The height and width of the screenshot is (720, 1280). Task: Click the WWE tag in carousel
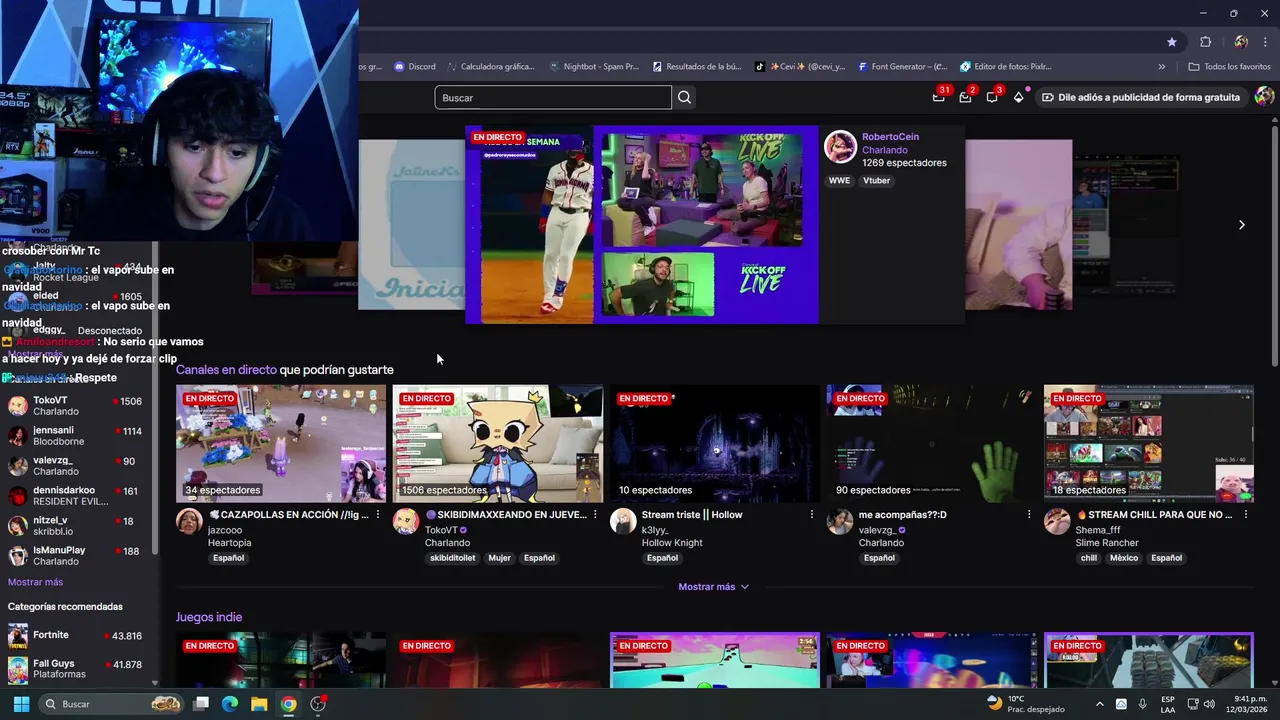tap(839, 181)
